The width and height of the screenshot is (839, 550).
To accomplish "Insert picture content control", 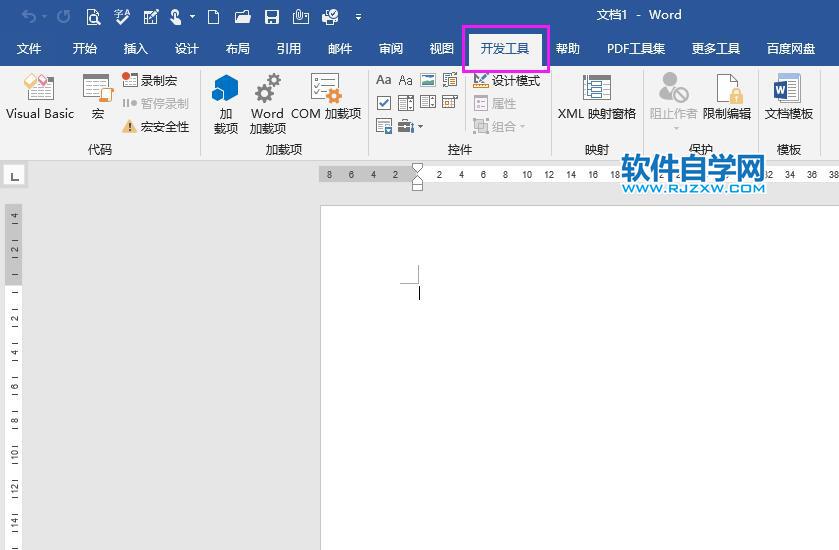I will coord(428,80).
